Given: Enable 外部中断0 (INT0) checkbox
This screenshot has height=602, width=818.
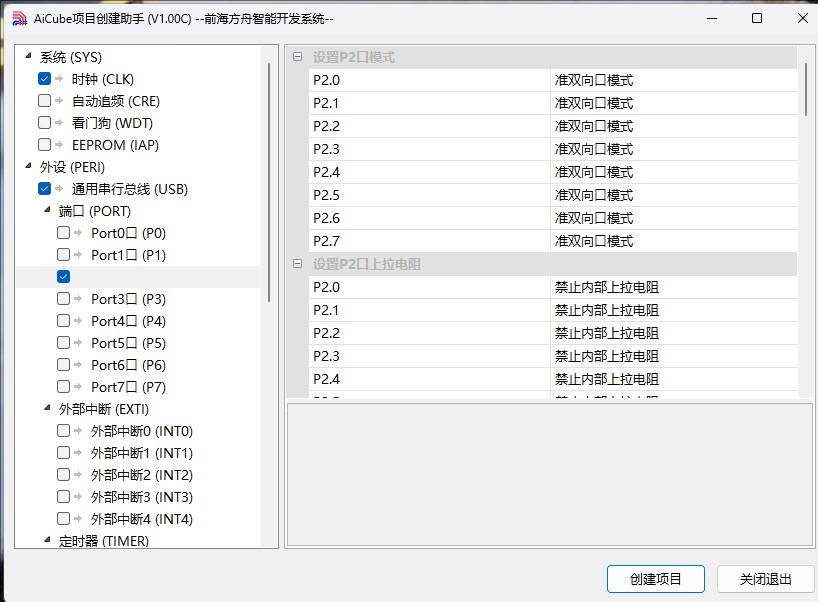Looking at the screenshot, I should point(64,430).
